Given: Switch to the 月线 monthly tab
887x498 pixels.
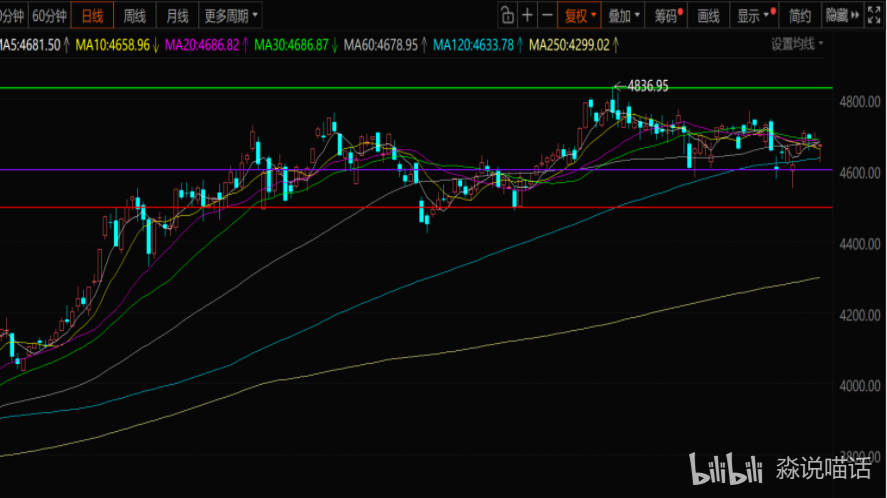Looking at the screenshot, I should pos(177,16).
